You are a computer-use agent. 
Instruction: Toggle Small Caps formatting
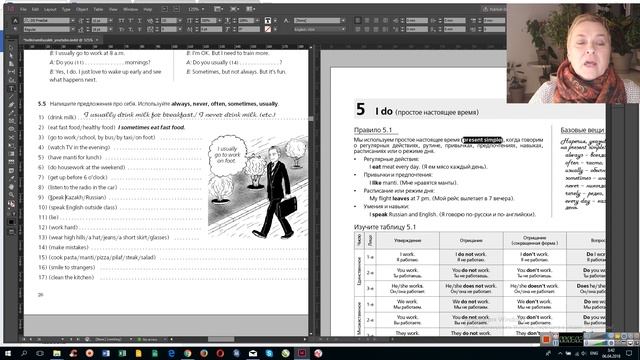click(x=122, y=29)
